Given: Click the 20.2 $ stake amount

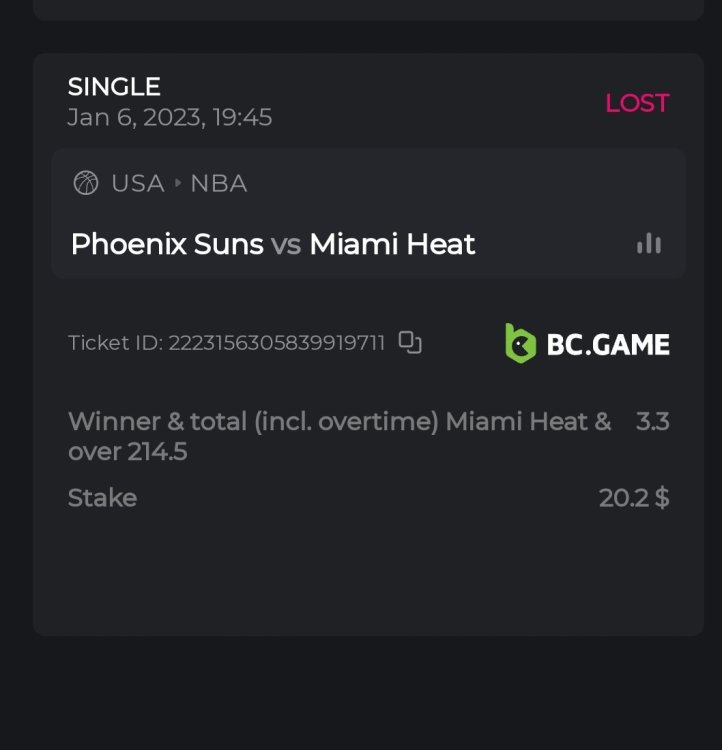Looking at the screenshot, I should pyautogui.click(x=634, y=498).
